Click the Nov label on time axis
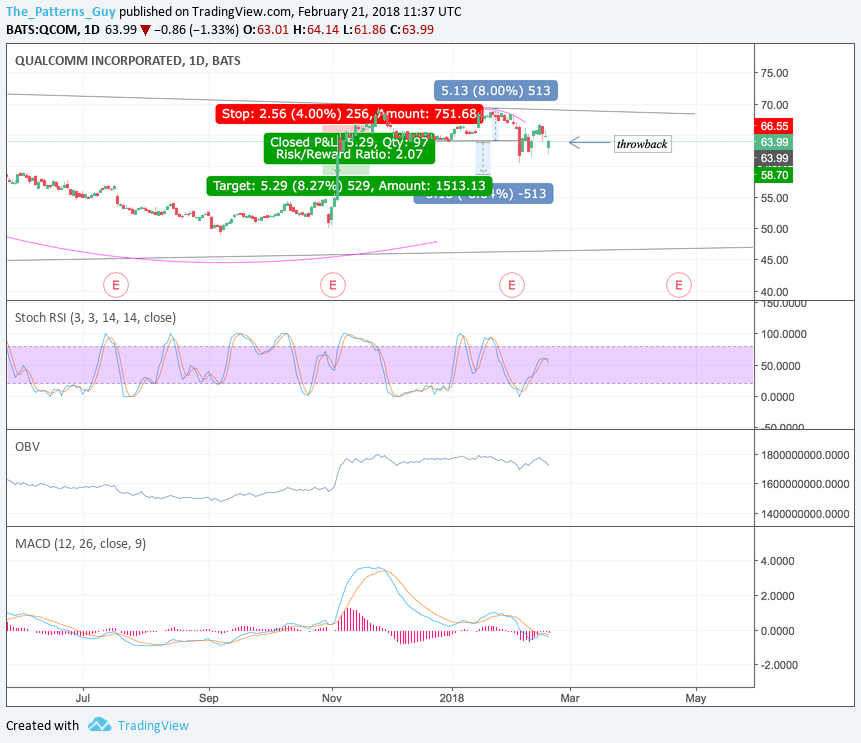Viewport: 861px width, 743px height. tap(332, 698)
